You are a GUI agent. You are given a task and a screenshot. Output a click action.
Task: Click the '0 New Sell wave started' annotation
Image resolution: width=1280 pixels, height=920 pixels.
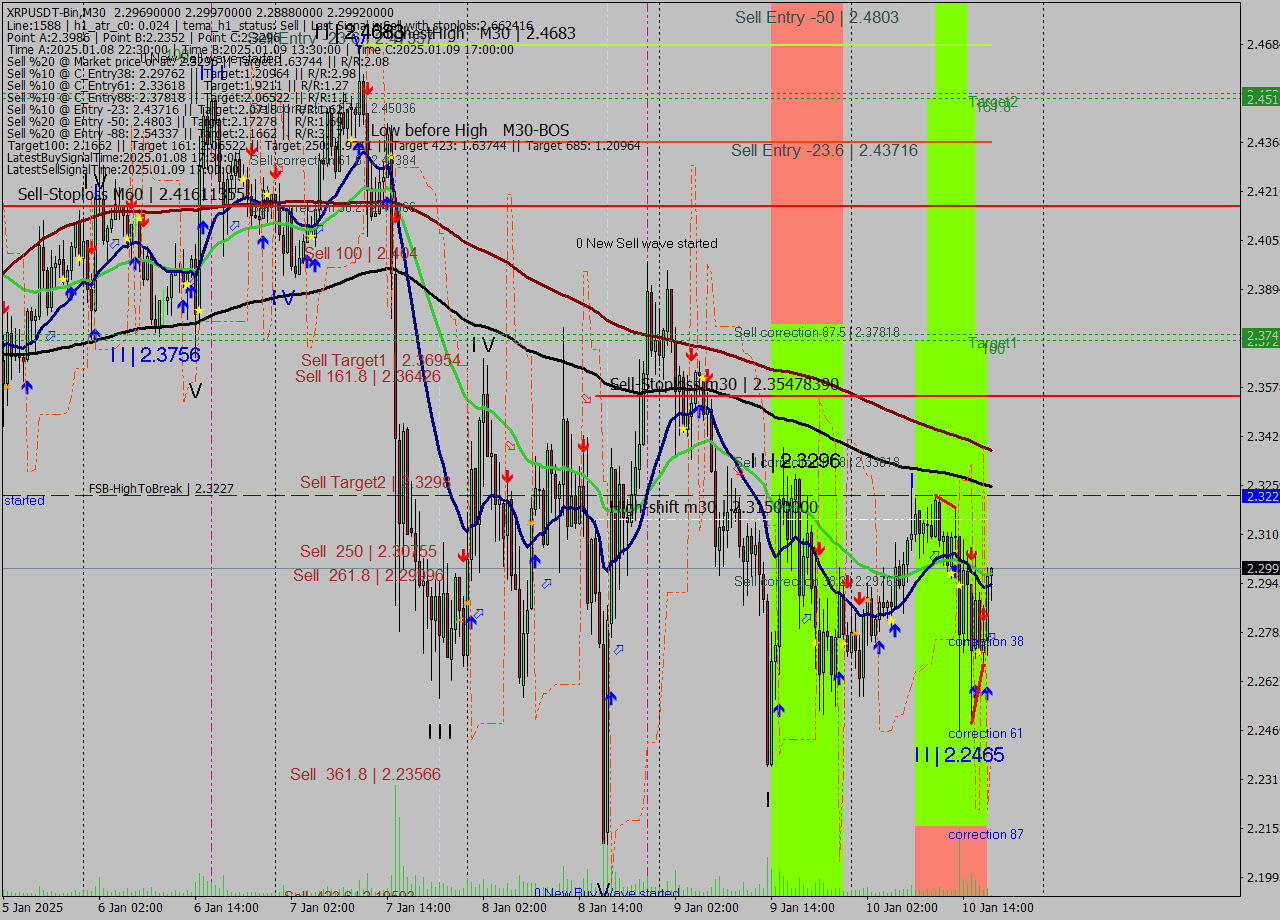pyautogui.click(x=646, y=243)
